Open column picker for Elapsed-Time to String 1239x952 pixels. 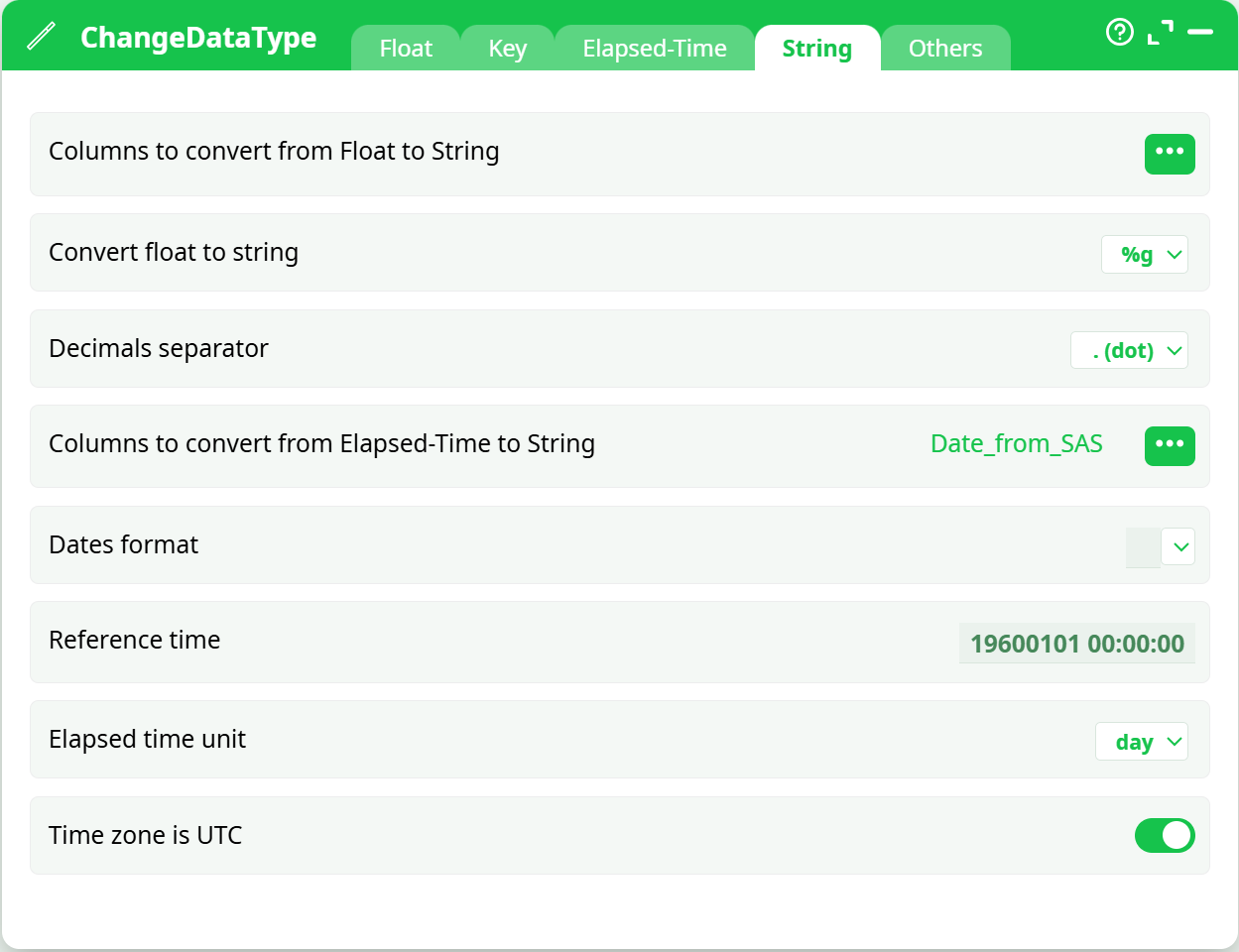coord(1170,445)
